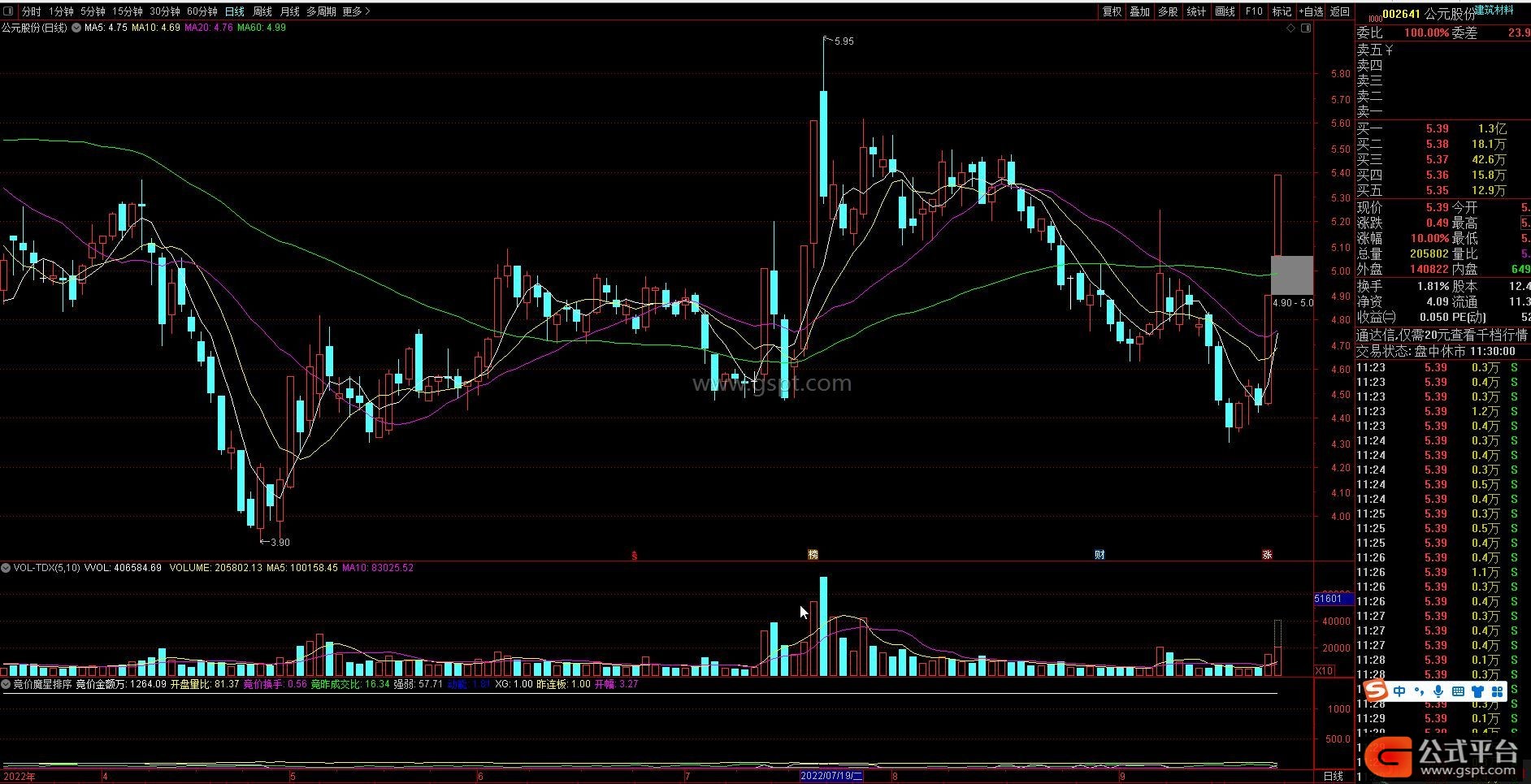Open the 多周期 multi-period view
The height and width of the screenshot is (784, 1531).
(x=321, y=11)
